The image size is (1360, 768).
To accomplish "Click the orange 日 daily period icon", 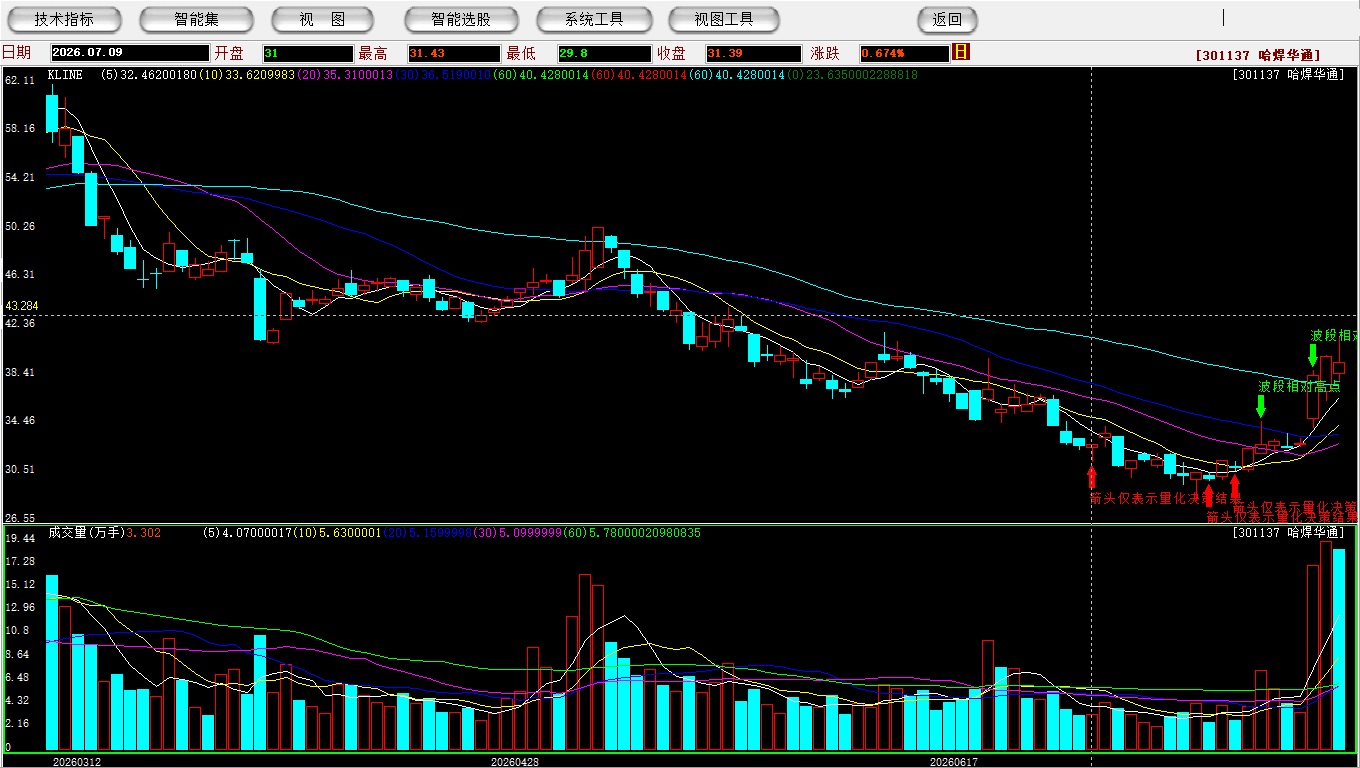I will pyautogui.click(x=961, y=52).
